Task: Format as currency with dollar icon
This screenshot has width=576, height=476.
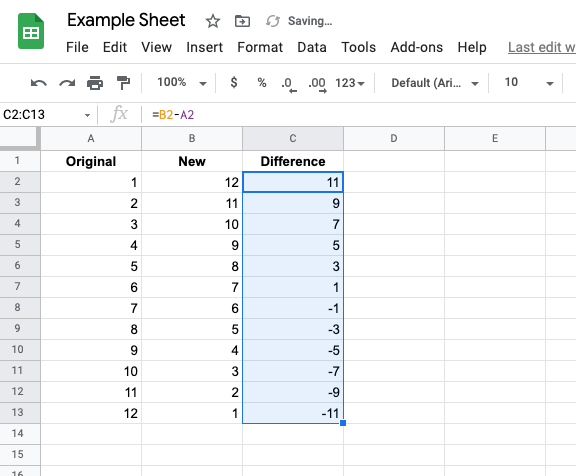Action: tap(234, 82)
